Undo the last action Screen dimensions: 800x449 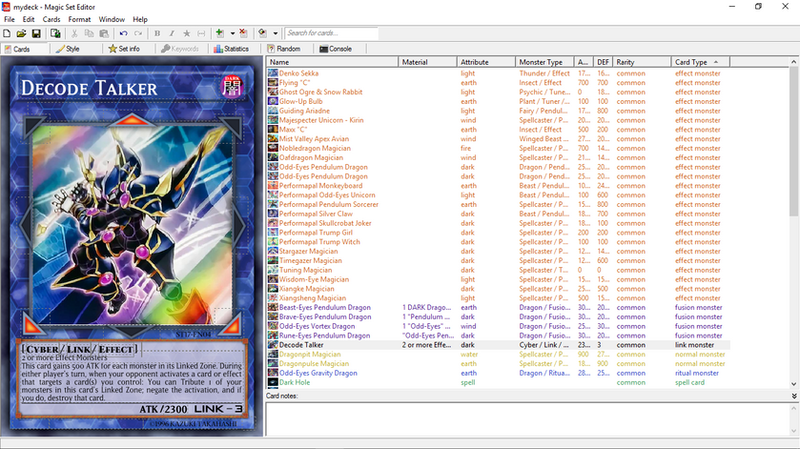(x=123, y=34)
